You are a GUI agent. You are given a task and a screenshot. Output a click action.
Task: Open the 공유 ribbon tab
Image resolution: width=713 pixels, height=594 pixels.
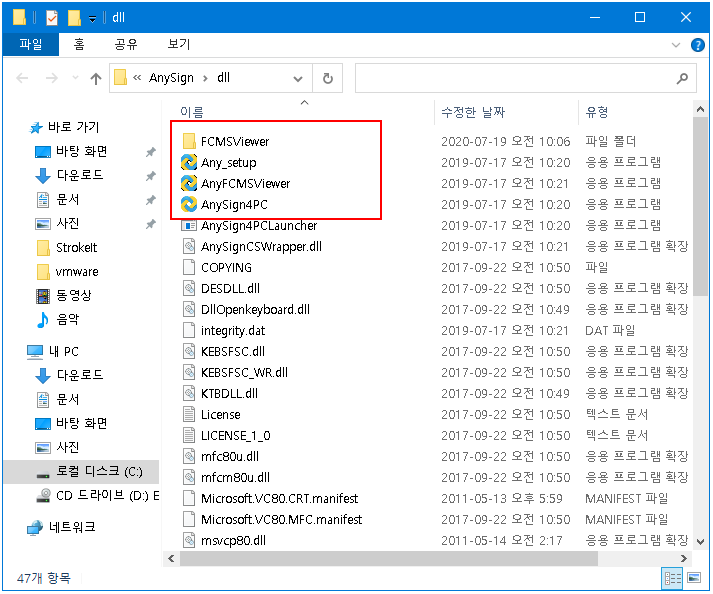tap(126, 44)
